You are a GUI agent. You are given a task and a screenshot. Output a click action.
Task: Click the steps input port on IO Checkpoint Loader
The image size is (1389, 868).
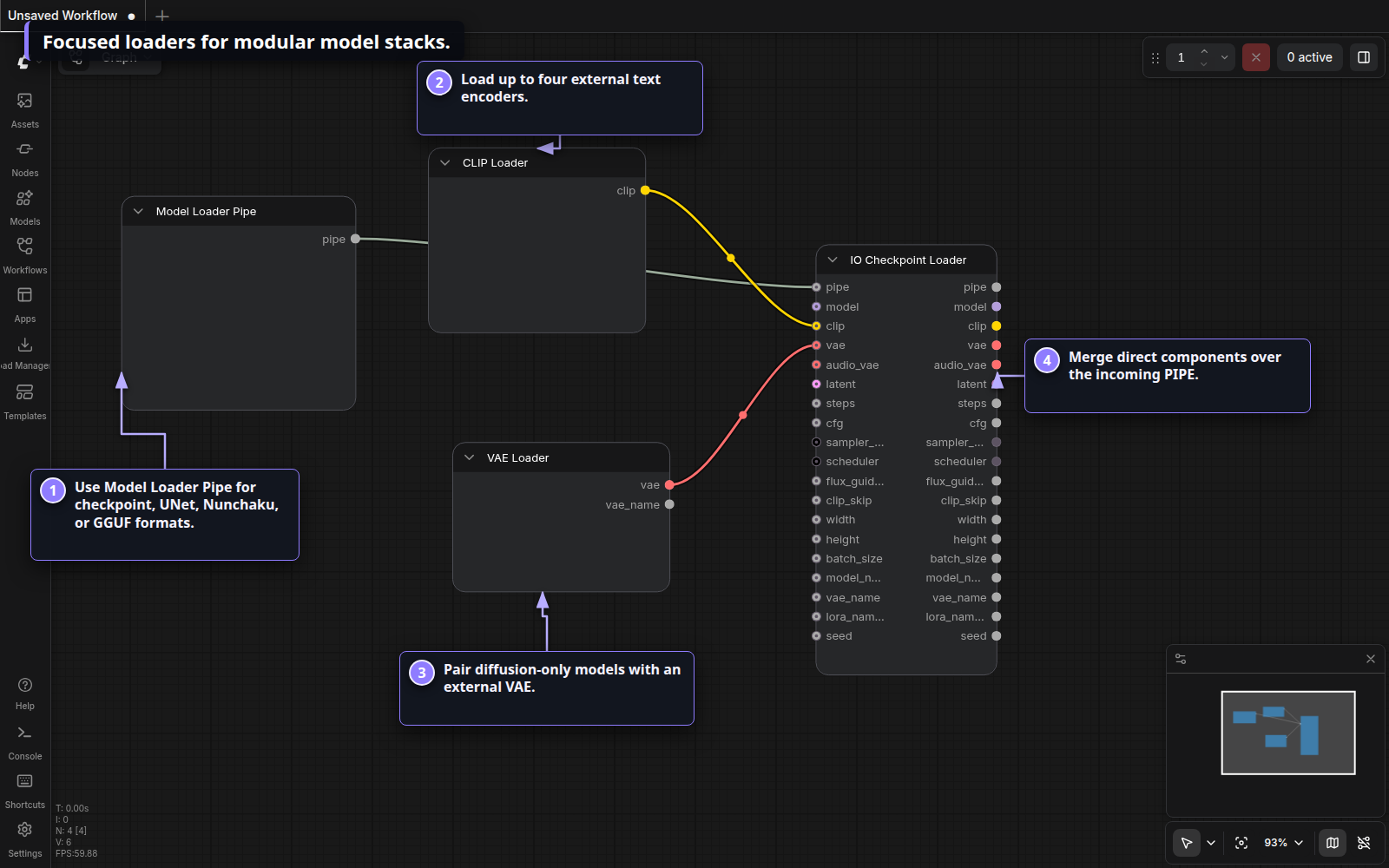click(816, 404)
